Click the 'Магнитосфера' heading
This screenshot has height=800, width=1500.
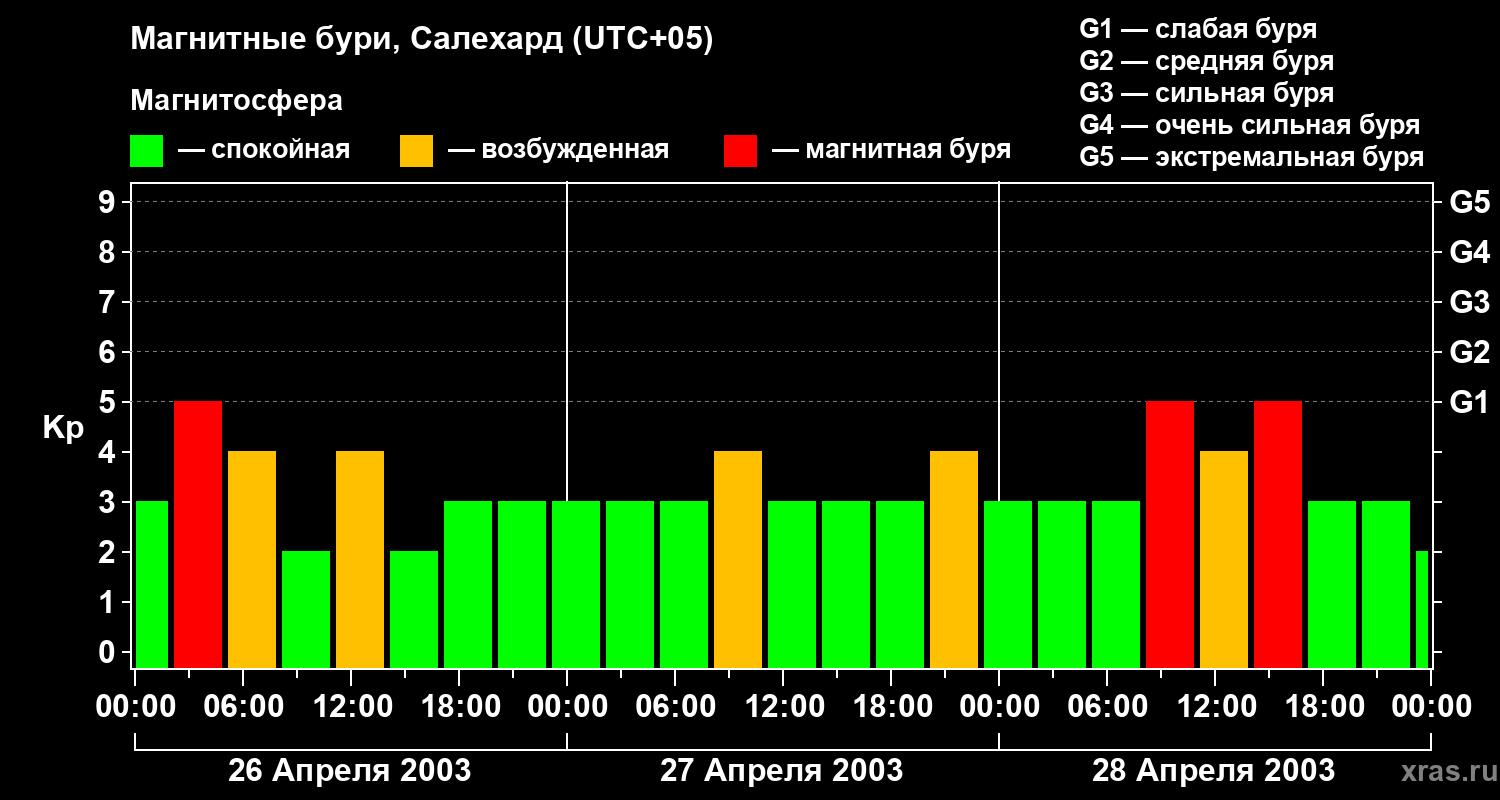point(236,101)
